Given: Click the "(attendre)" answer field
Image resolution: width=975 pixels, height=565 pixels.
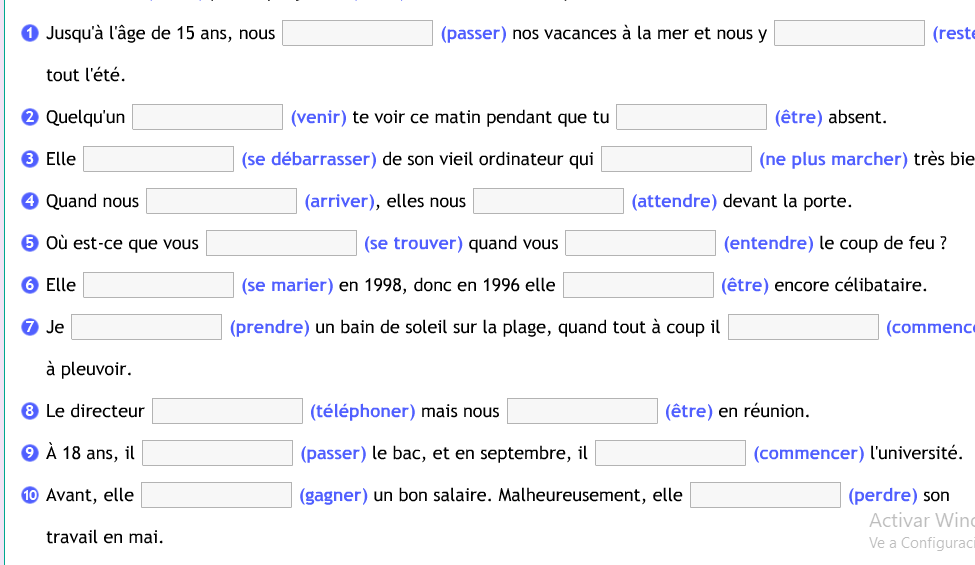Looking at the screenshot, I should (x=548, y=201).
